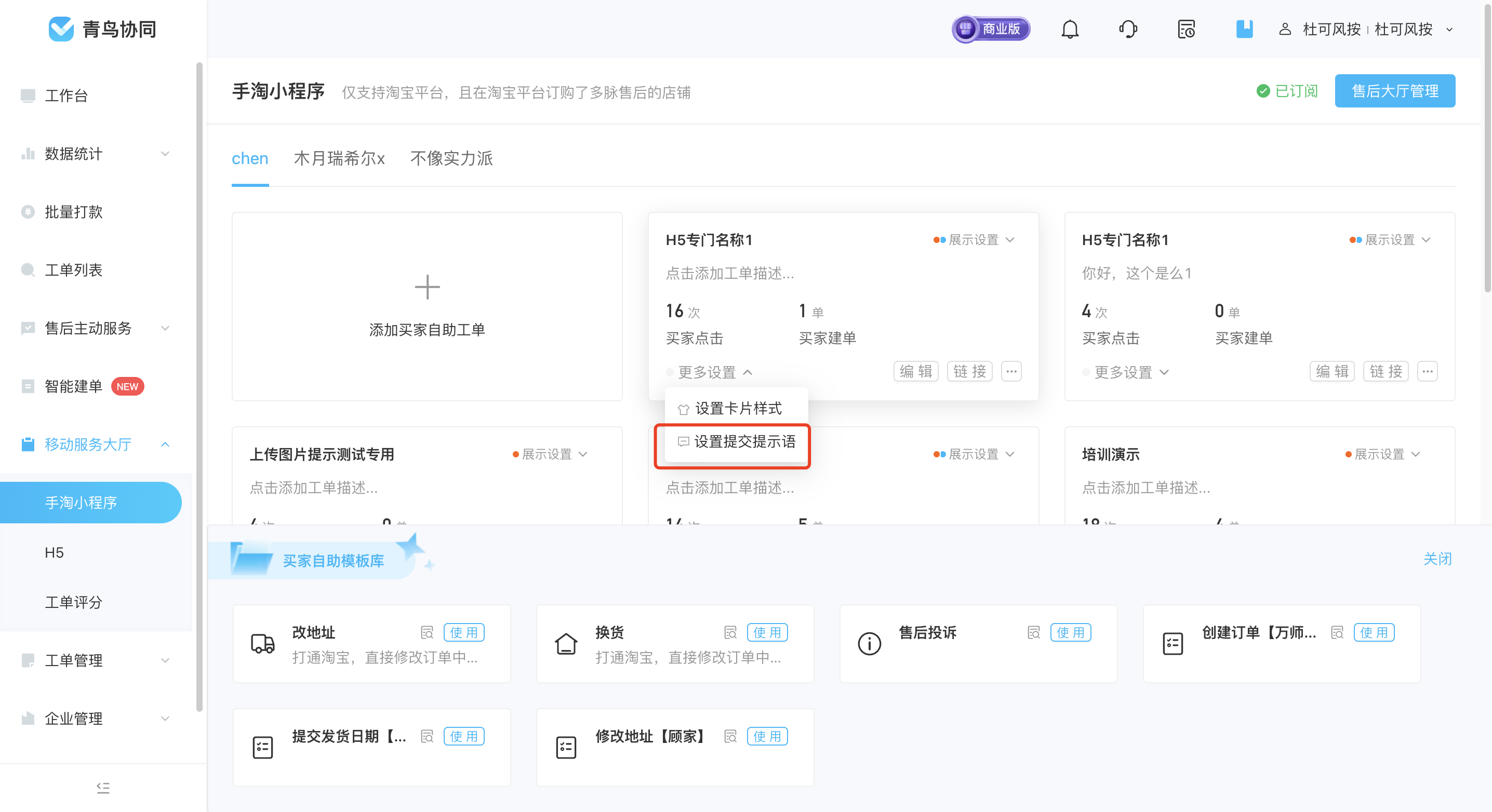Click the 青鸟协同 logo

pyautogui.click(x=102, y=29)
